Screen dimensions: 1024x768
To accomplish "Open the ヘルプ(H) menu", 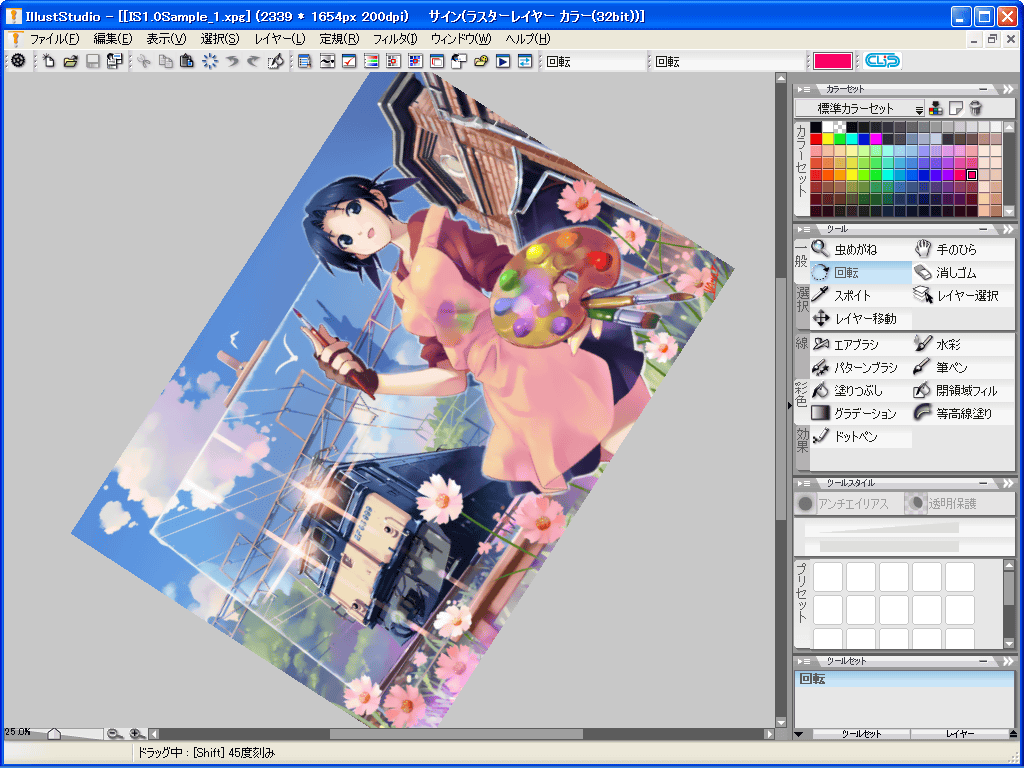I will pyautogui.click(x=528, y=39).
